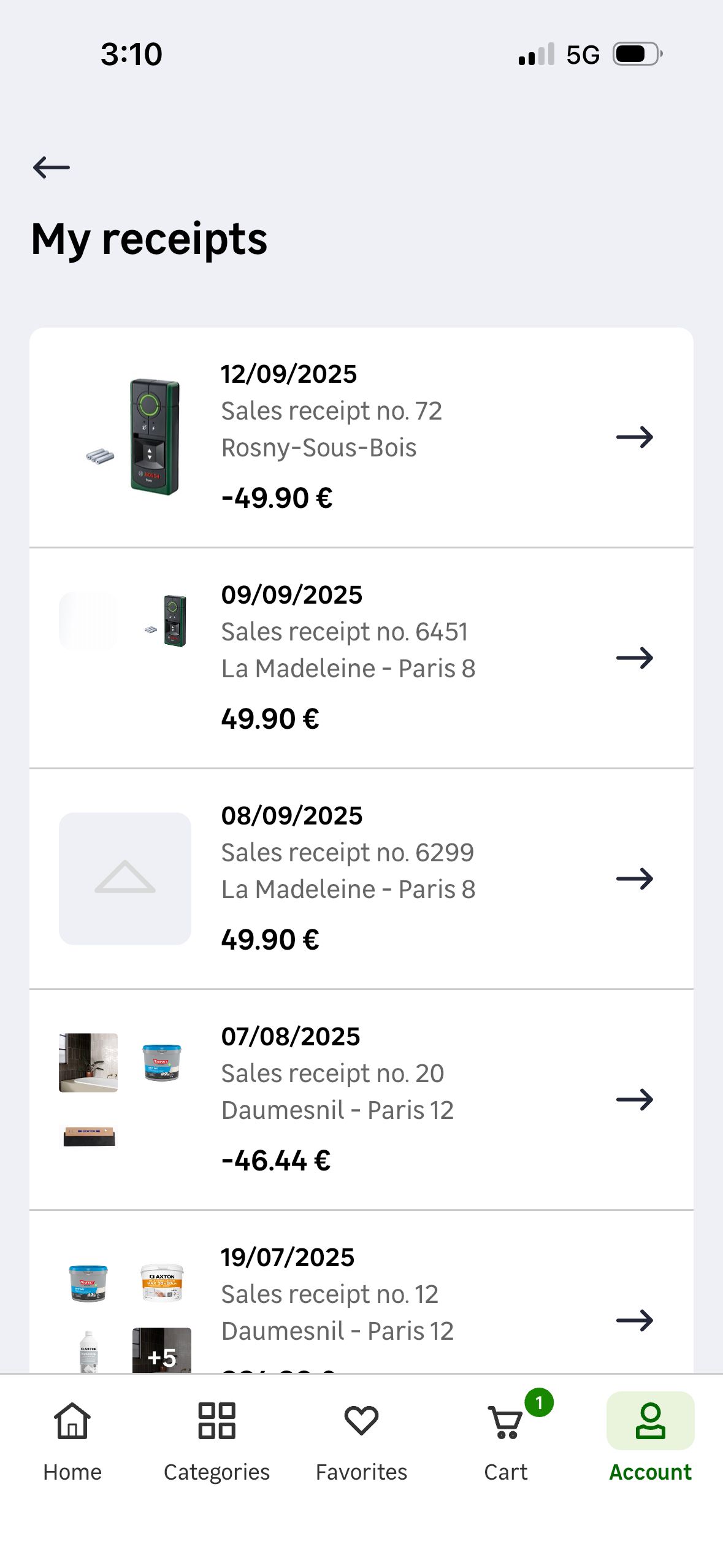Open receipt no. 12 arrow
This screenshot has height=1568, width=723.
coord(635,1321)
